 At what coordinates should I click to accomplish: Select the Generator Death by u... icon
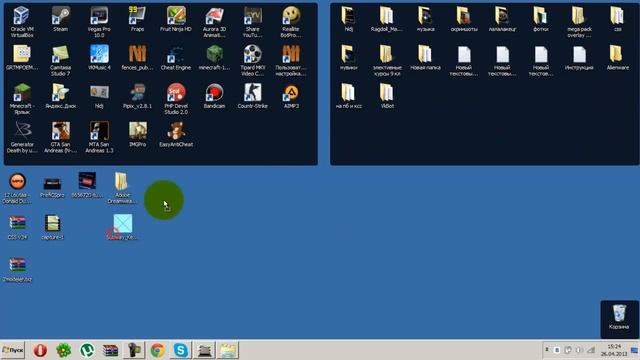(x=22, y=131)
